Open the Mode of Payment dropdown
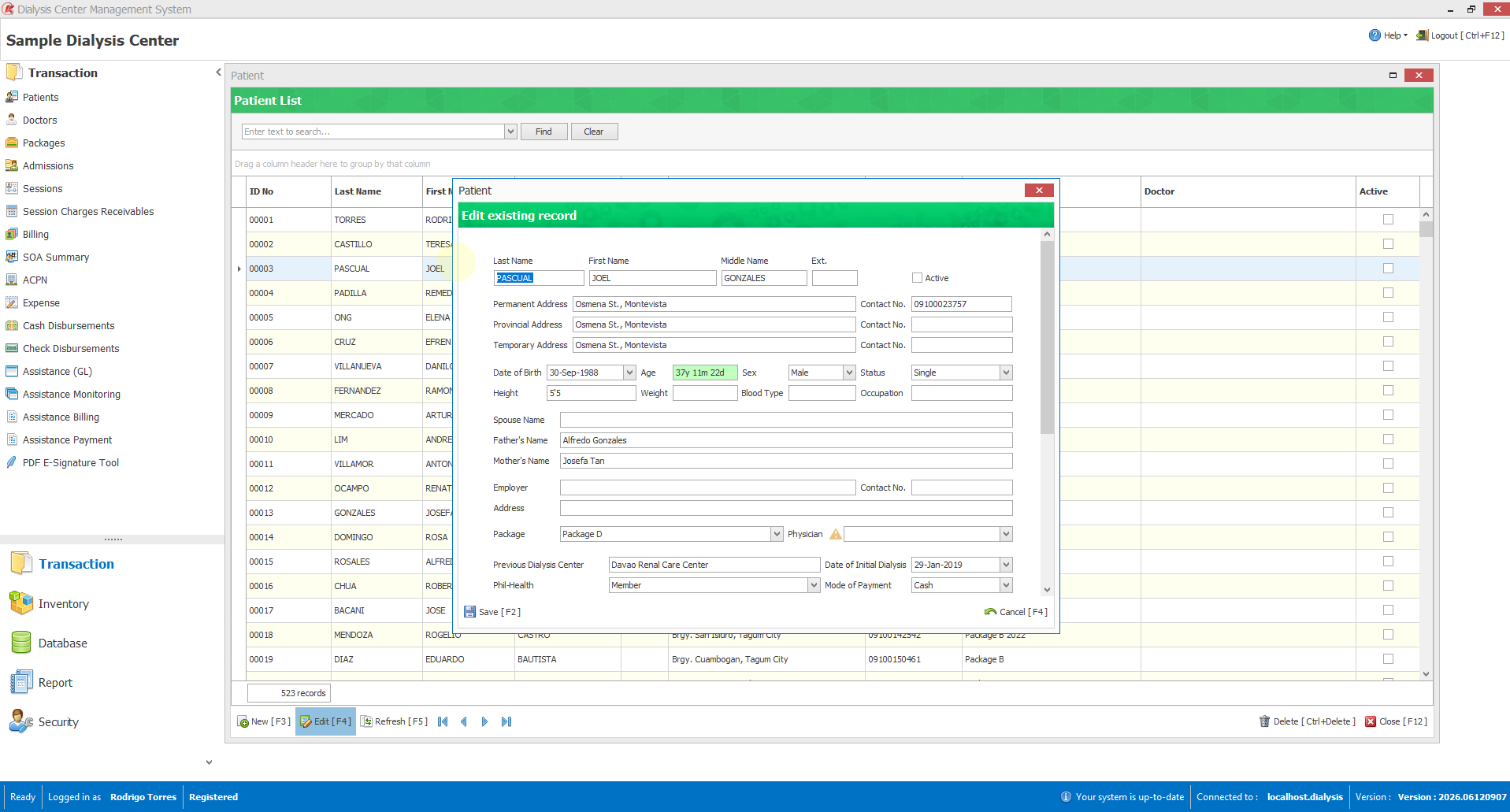 tap(1006, 585)
